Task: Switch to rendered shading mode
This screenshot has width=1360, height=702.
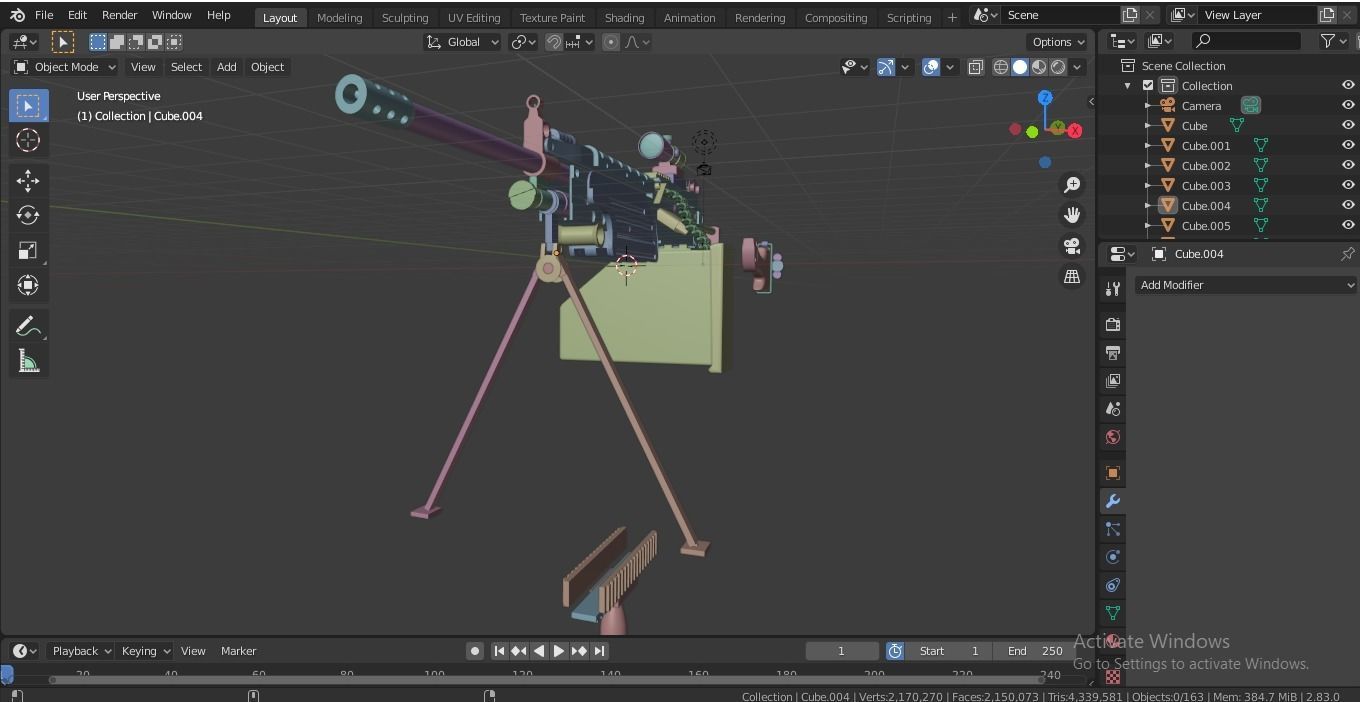Action: [x=1058, y=67]
